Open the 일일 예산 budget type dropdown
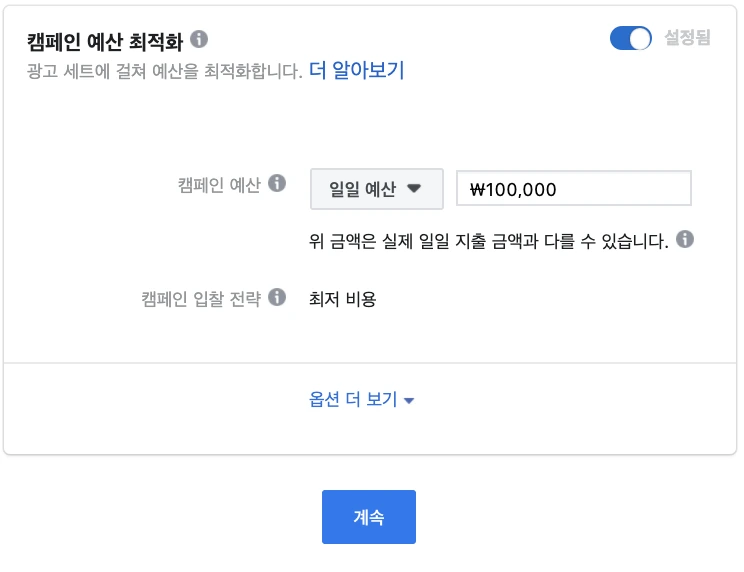 tap(377, 189)
